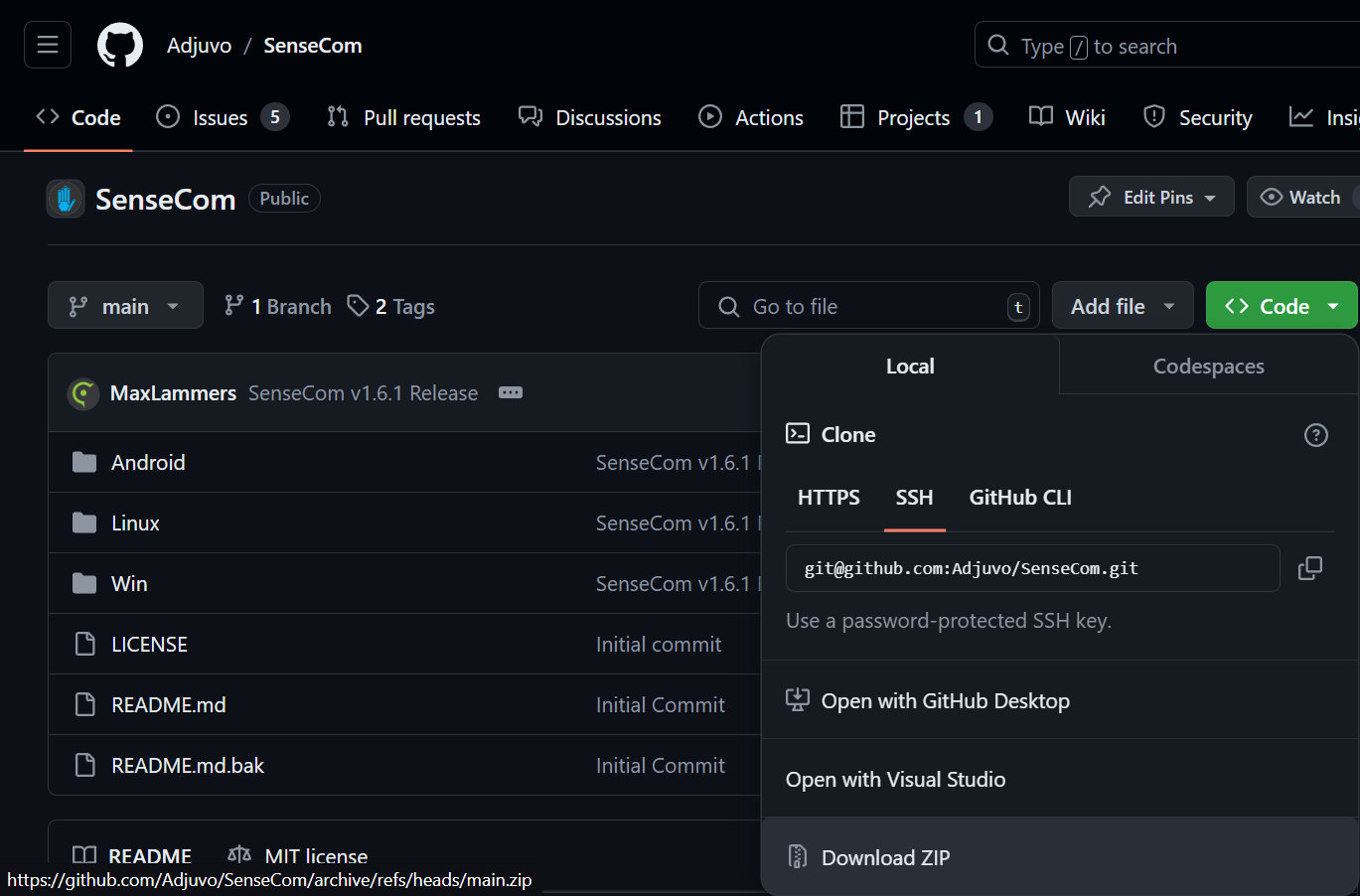Click the Clone help question mark icon
The image size is (1360, 896).
point(1315,434)
